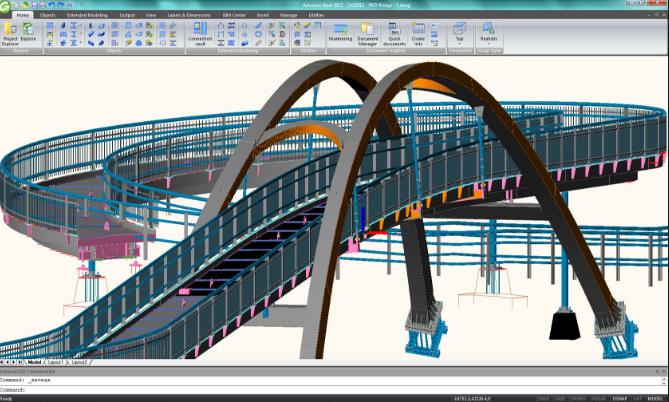
Task: Click the Explore icon in the ribbon
Action: [28, 34]
